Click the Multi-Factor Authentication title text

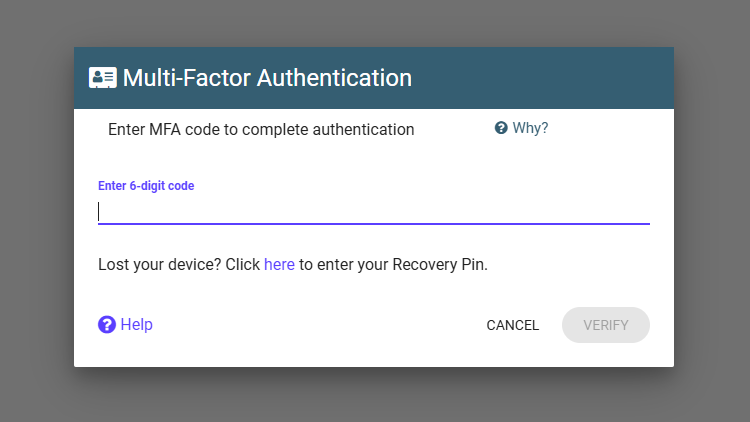267,78
